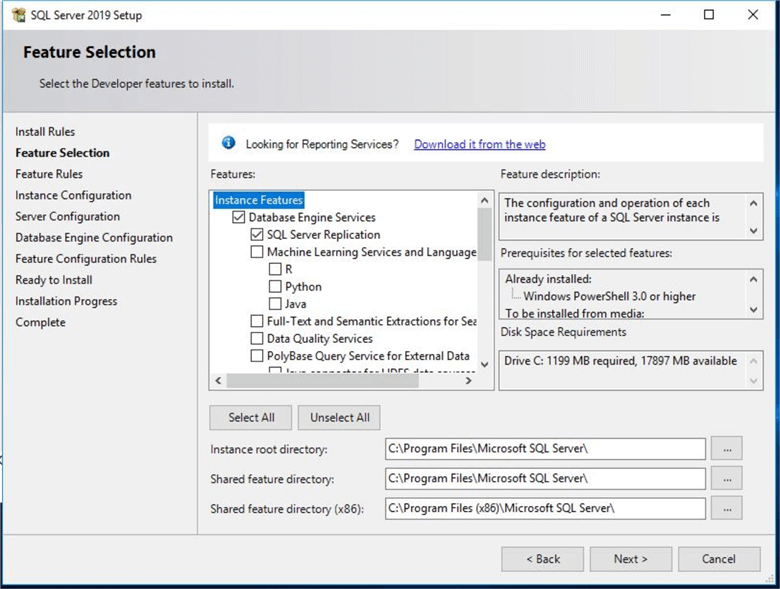780x589 pixels.
Task: Browse for the instance root directory
Action: tap(726, 449)
